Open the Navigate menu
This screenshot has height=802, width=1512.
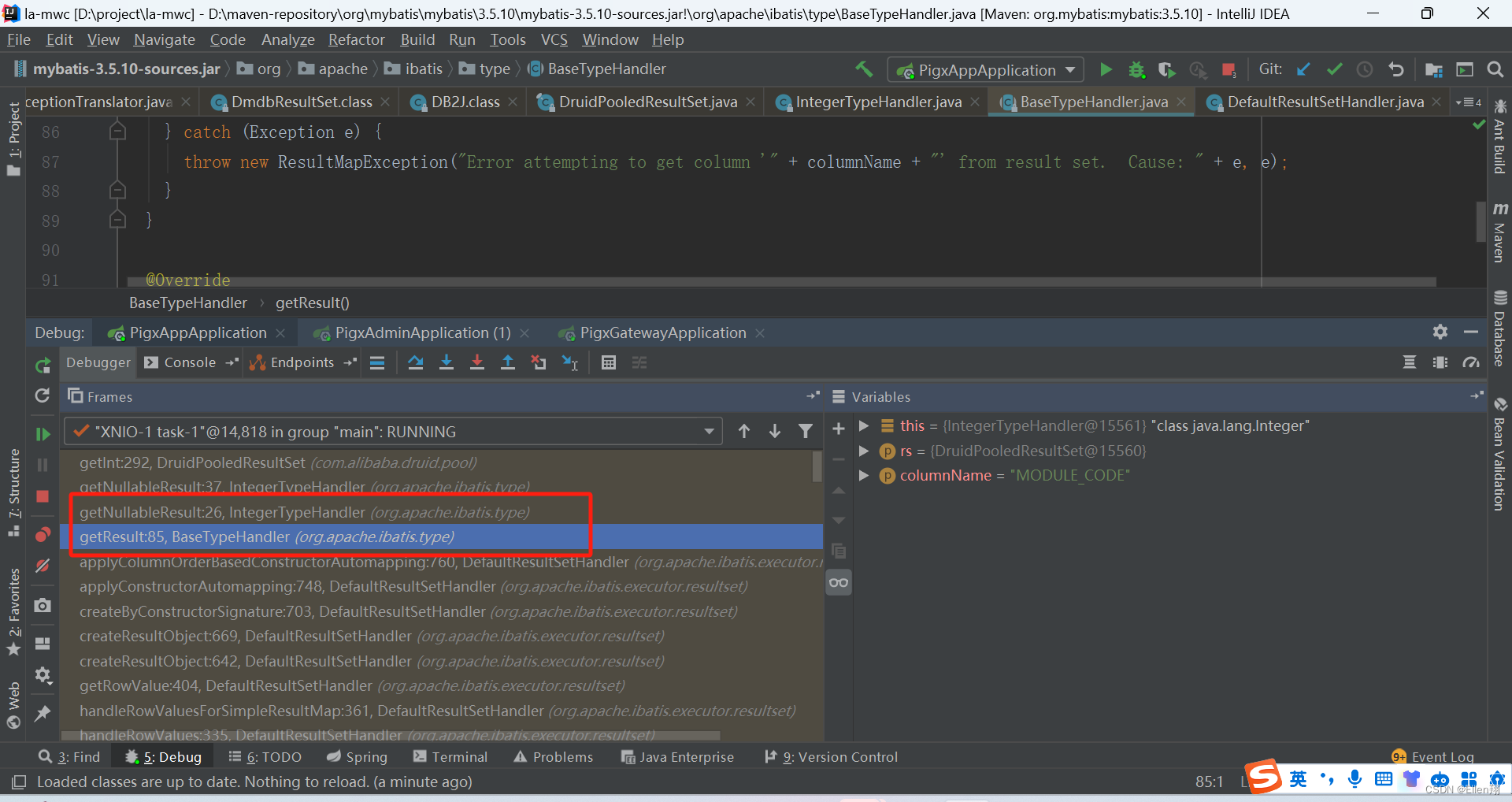pos(165,39)
